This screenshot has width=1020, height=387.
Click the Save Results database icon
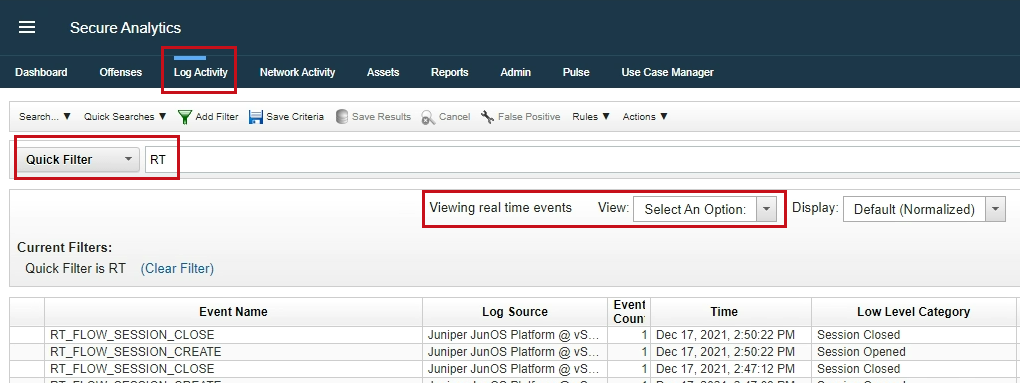click(342, 117)
